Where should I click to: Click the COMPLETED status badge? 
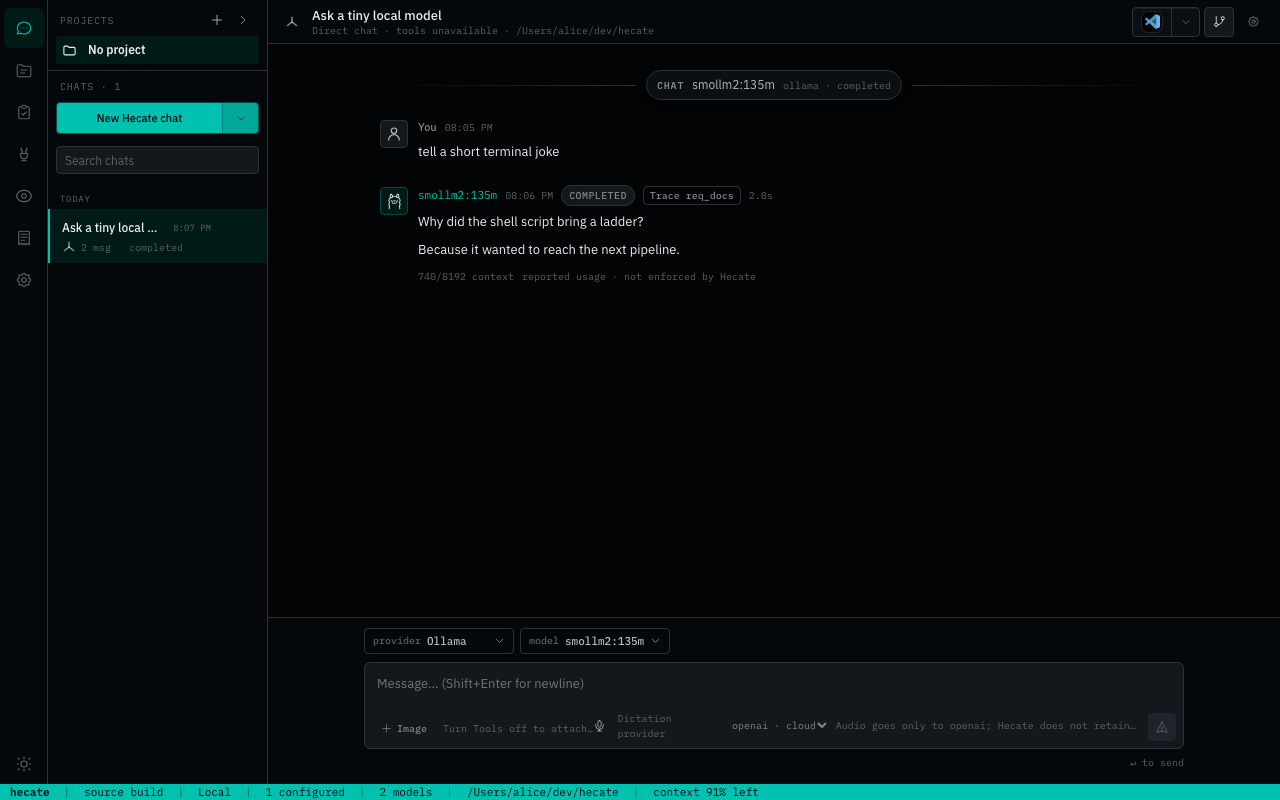[598, 196]
